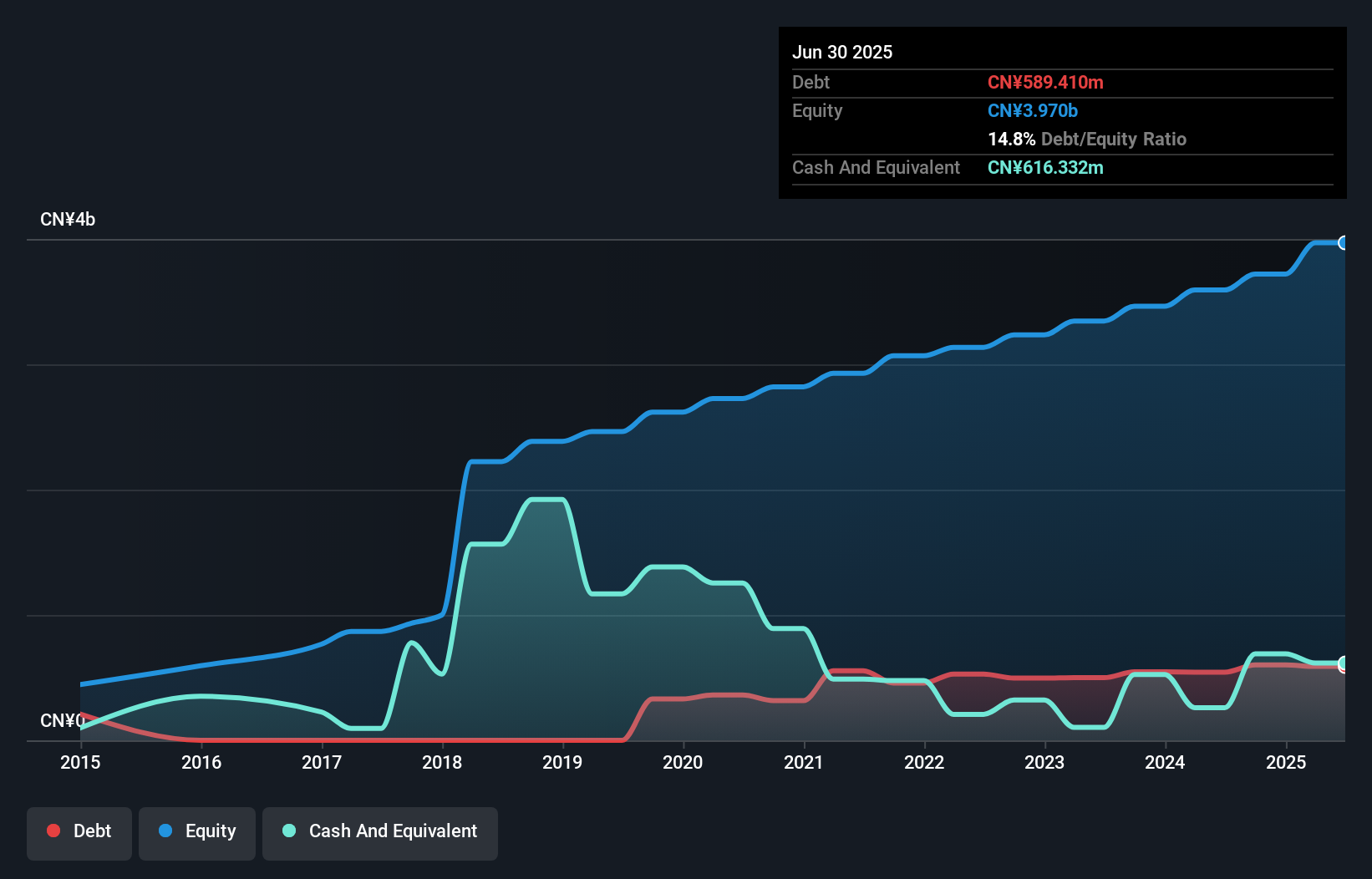Click the blue Equity legend dot

166,831
